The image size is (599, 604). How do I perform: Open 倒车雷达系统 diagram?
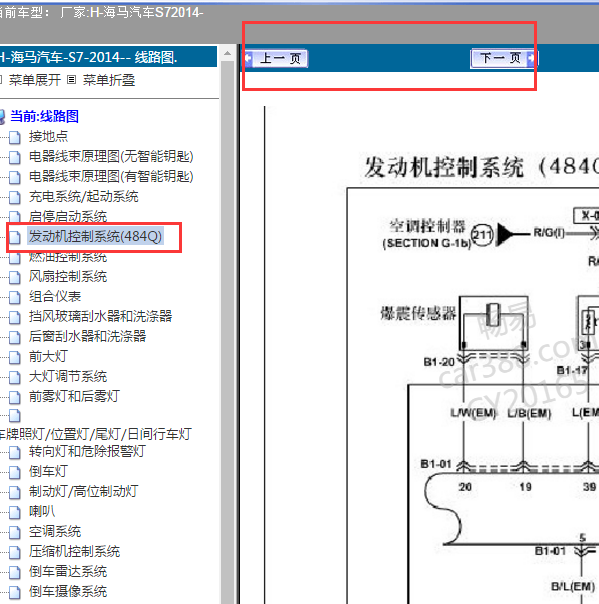[68, 572]
